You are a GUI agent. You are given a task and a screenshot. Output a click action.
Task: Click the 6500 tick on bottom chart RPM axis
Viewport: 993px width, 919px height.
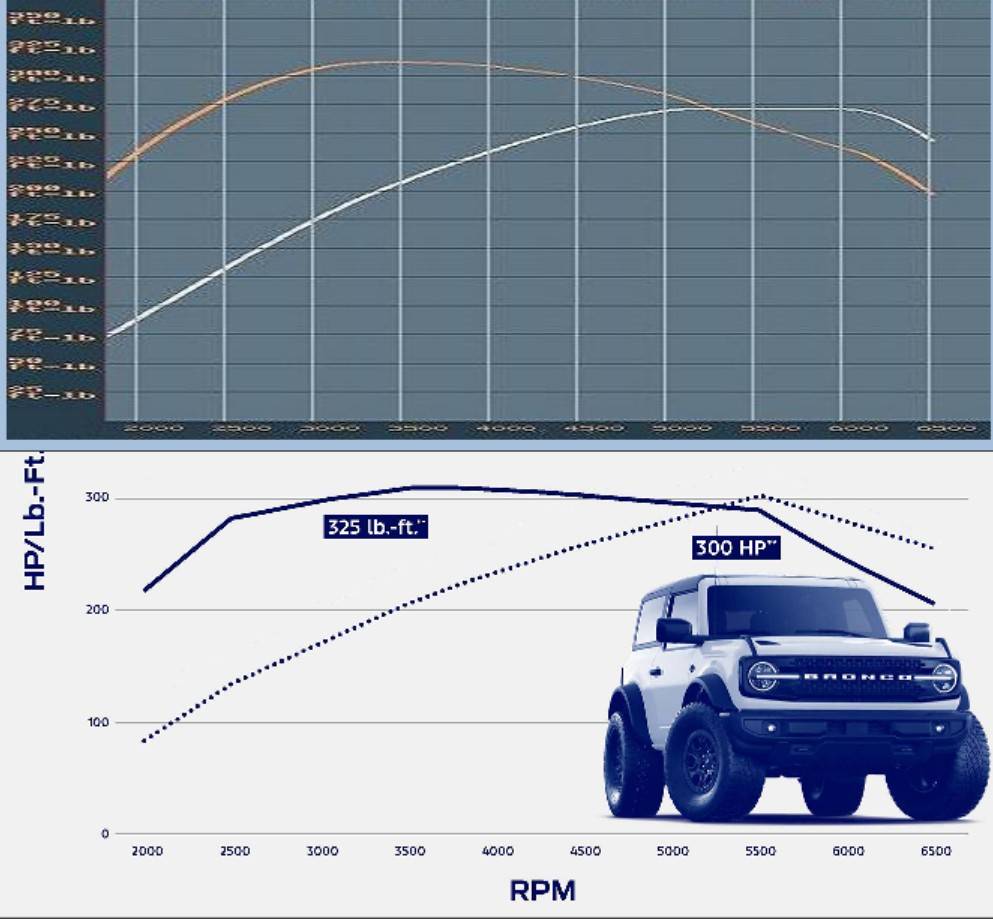(x=935, y=851)
